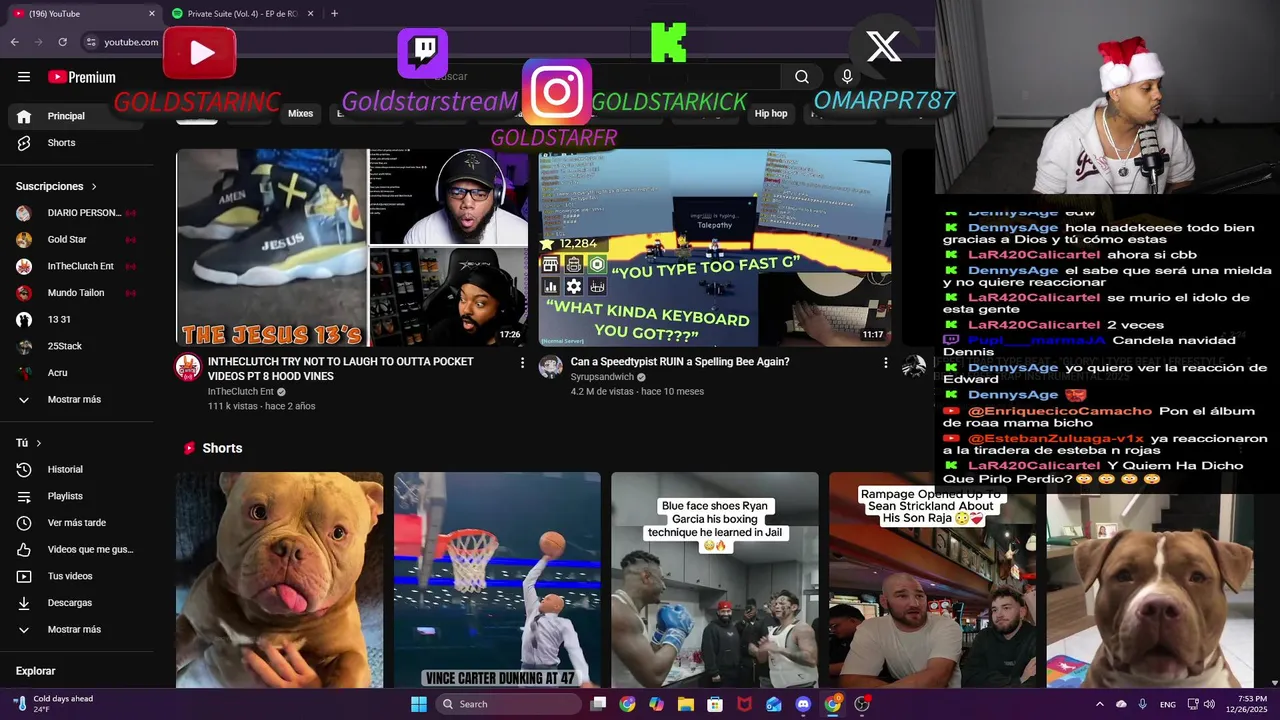Open Microsoft Store from the taskbar
The image size is (1280, 720).
pyautogui.click(x=715, y=704)
